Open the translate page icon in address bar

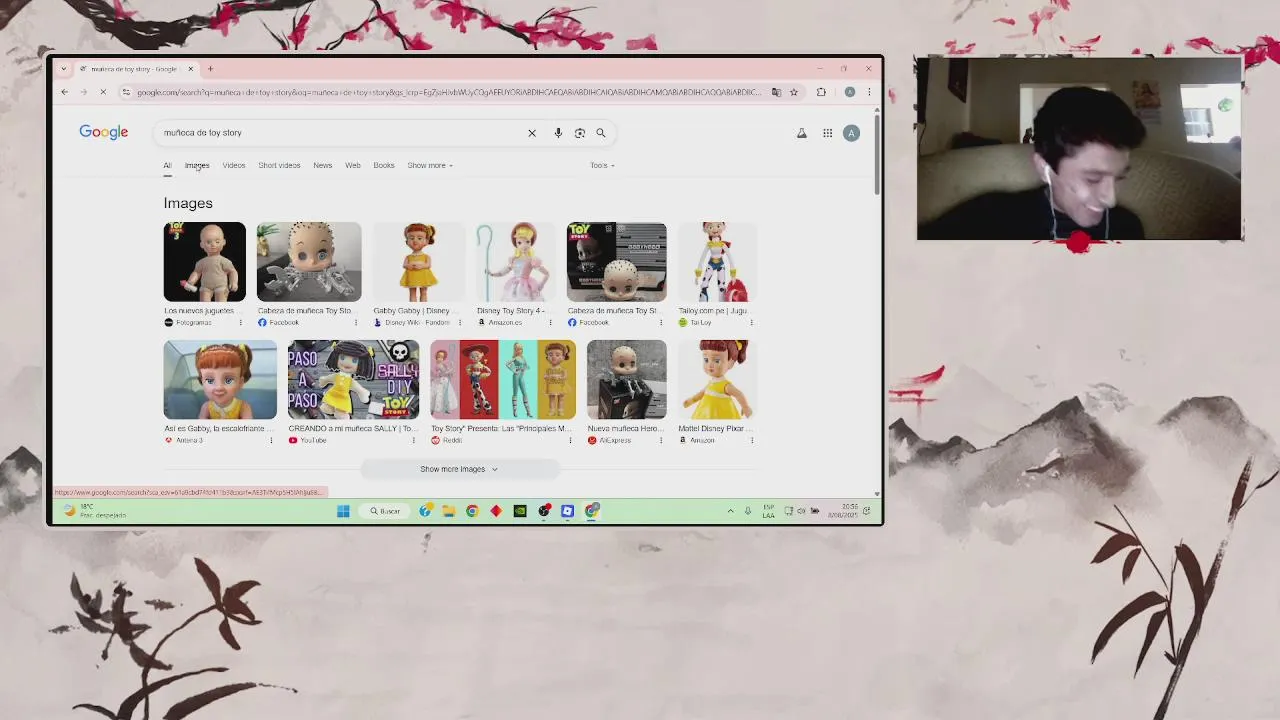[776, 92]
